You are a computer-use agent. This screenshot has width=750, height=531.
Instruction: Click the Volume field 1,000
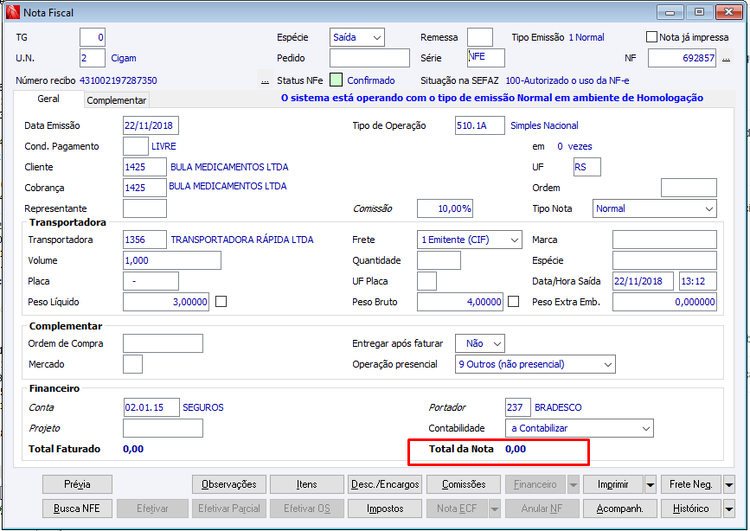click(172, 260)
